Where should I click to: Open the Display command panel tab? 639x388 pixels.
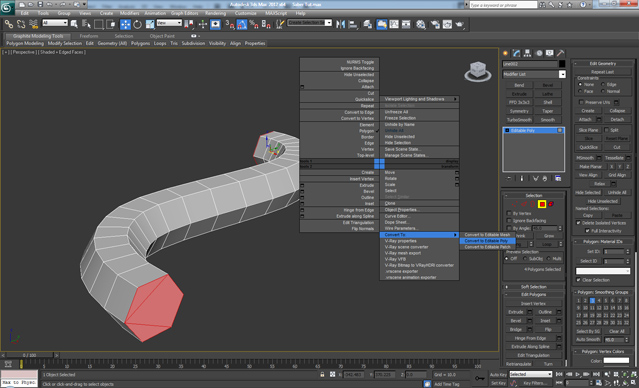click(550, 53)
